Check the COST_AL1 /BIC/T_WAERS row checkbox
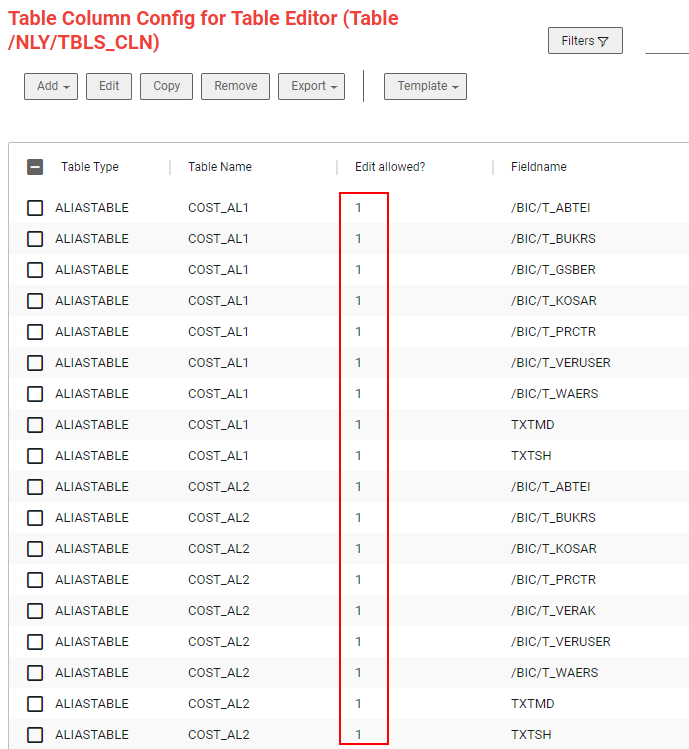The image size is (689, 749). (x=35, y=394)
